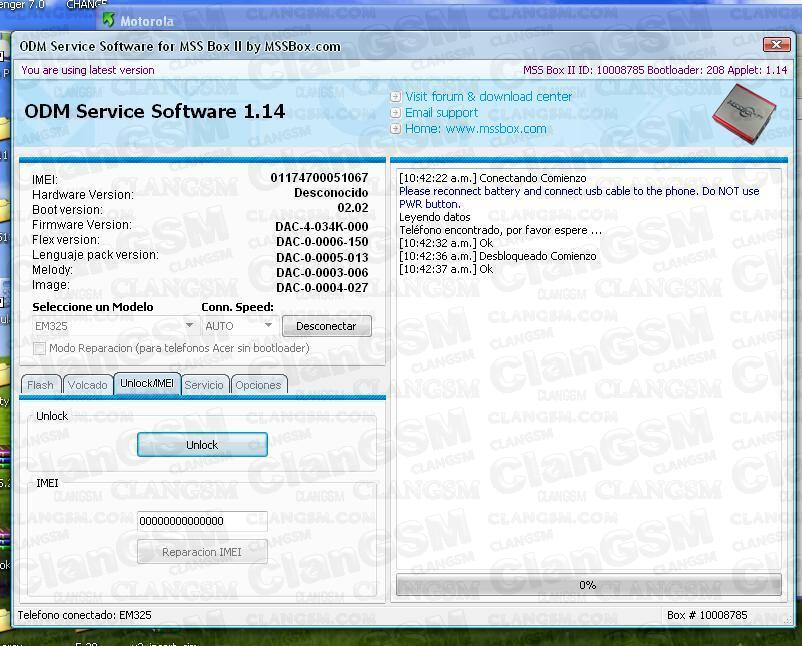The image size is (802, 646).
Task: Click the MSS Box device image
Action: (744, 114)
